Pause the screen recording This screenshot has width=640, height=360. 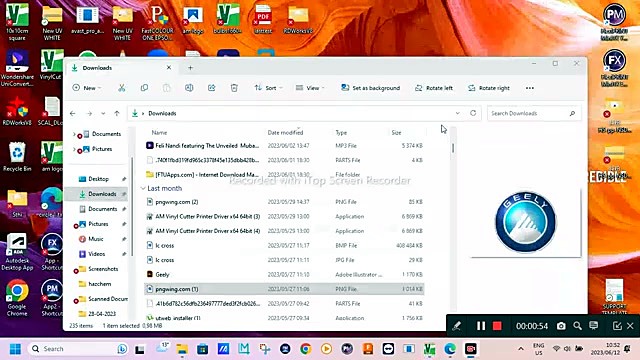tap(481, 326)
